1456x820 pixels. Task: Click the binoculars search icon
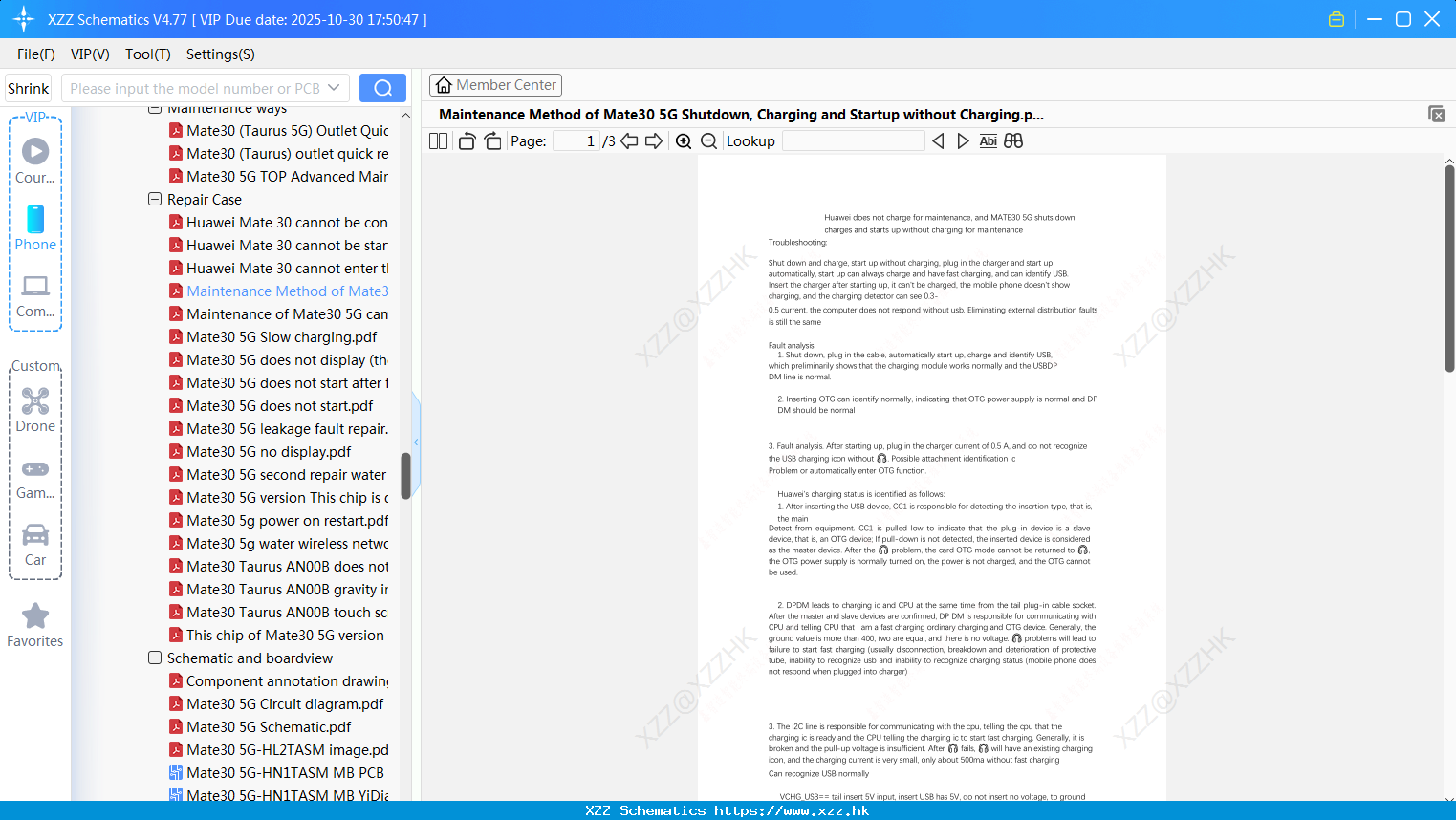(1013, 140)
